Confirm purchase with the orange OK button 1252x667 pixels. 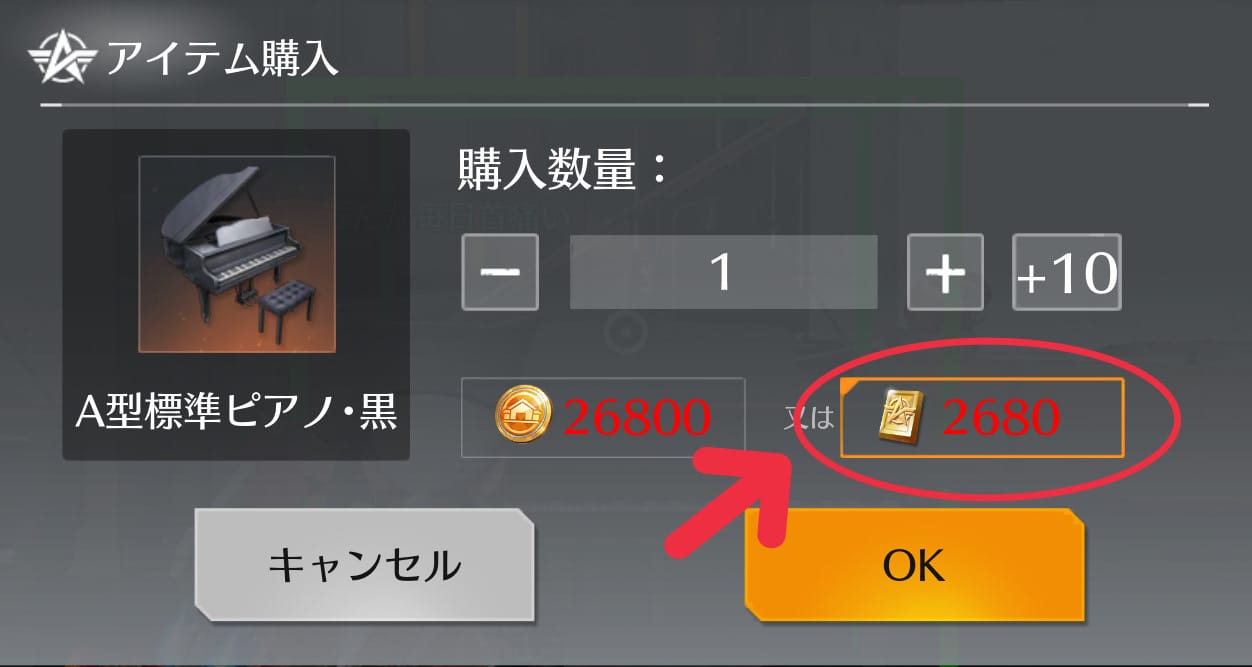[914, 565]
